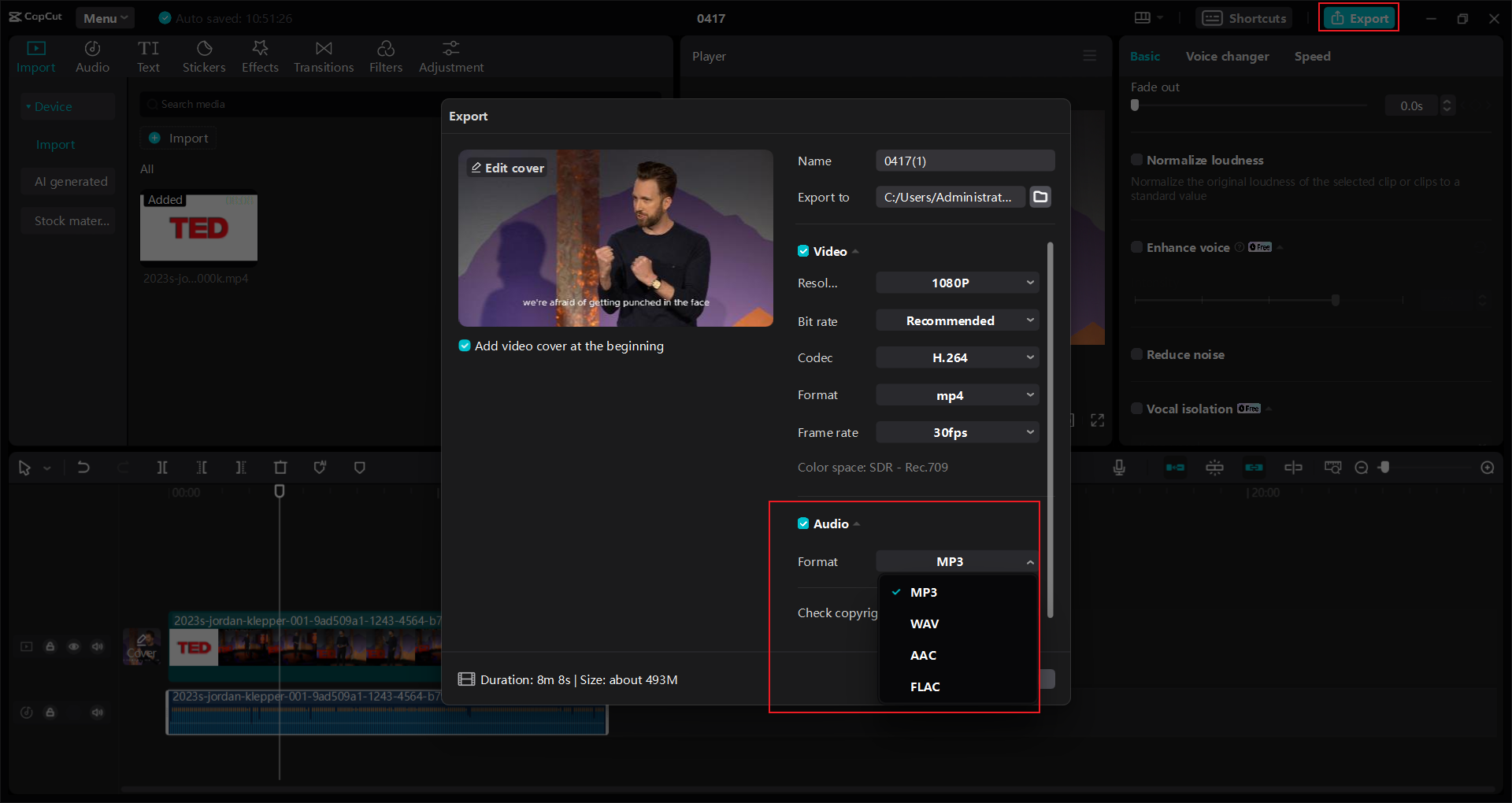The image size is (1512, 803).
Task: Expand the Codec H.264 dropdown
Action: pyautogui.click(x=957, y=357)
